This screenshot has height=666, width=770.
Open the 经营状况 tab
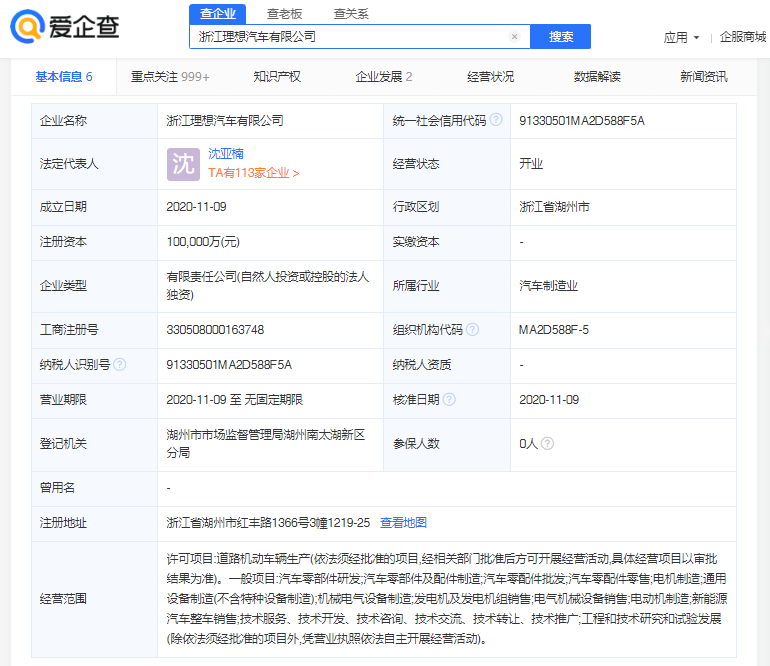click(490, 77)
